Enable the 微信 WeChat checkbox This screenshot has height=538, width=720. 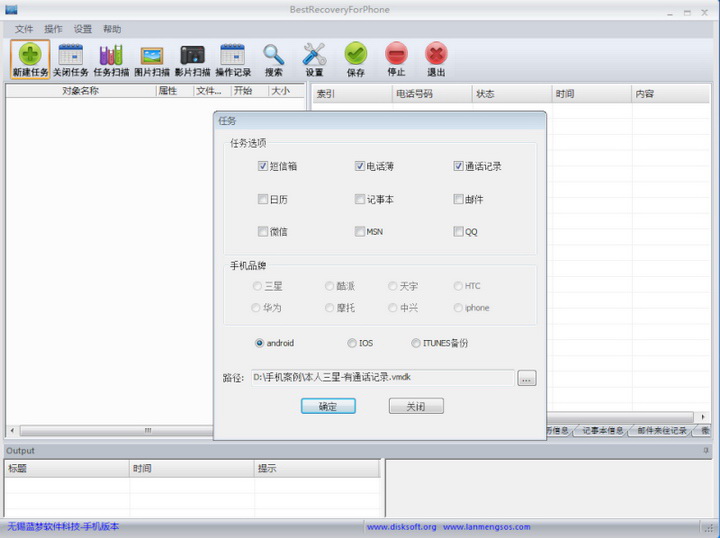pyautogui.click(x=263, y=231)
